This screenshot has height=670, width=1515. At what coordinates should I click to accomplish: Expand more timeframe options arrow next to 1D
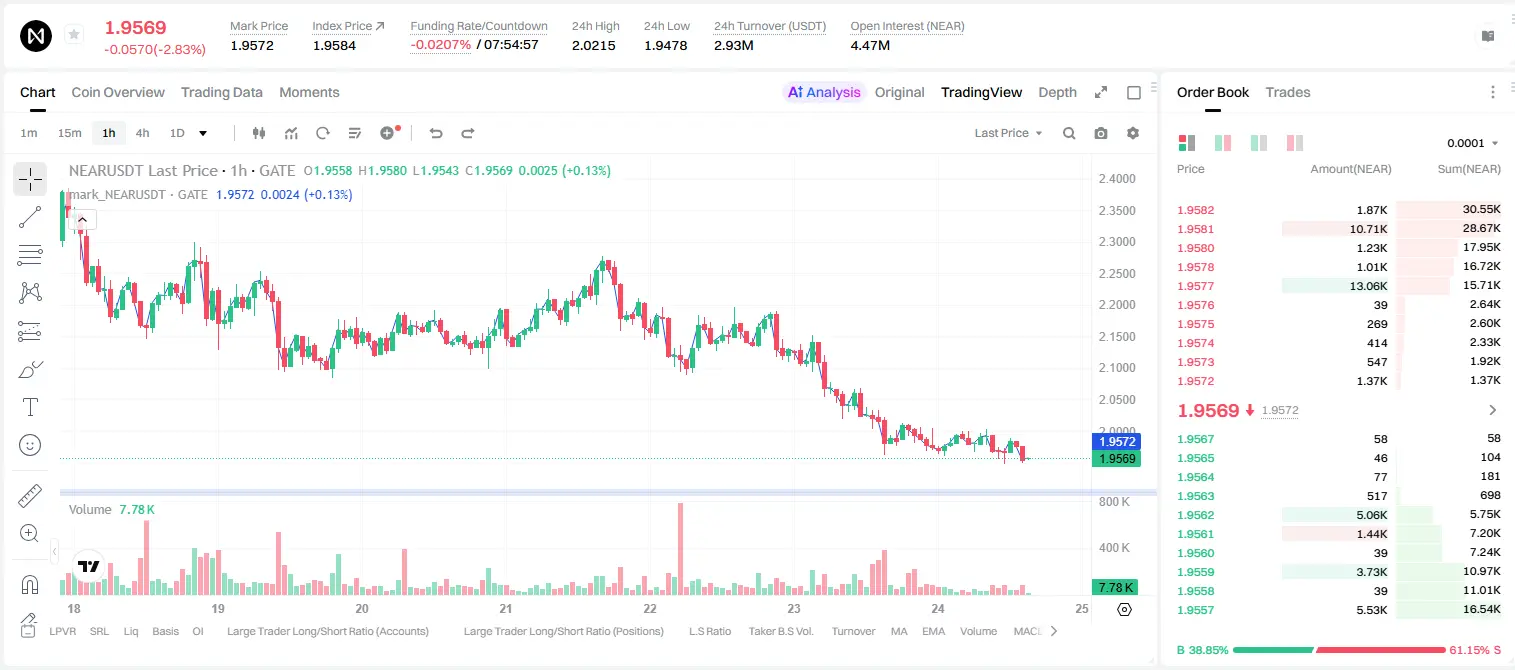(x=203, y=133)
